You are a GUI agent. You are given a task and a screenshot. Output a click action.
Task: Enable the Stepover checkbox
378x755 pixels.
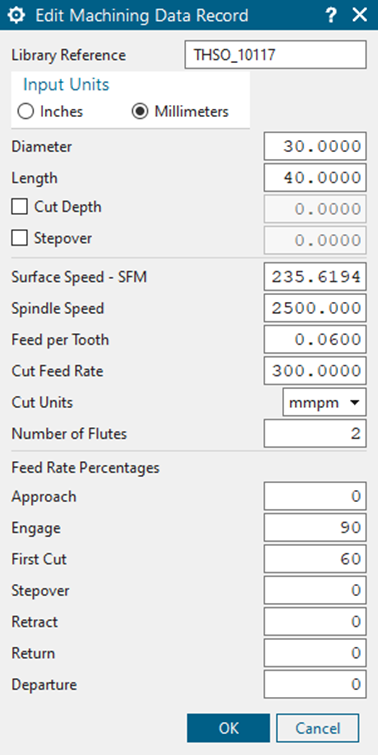20,238
